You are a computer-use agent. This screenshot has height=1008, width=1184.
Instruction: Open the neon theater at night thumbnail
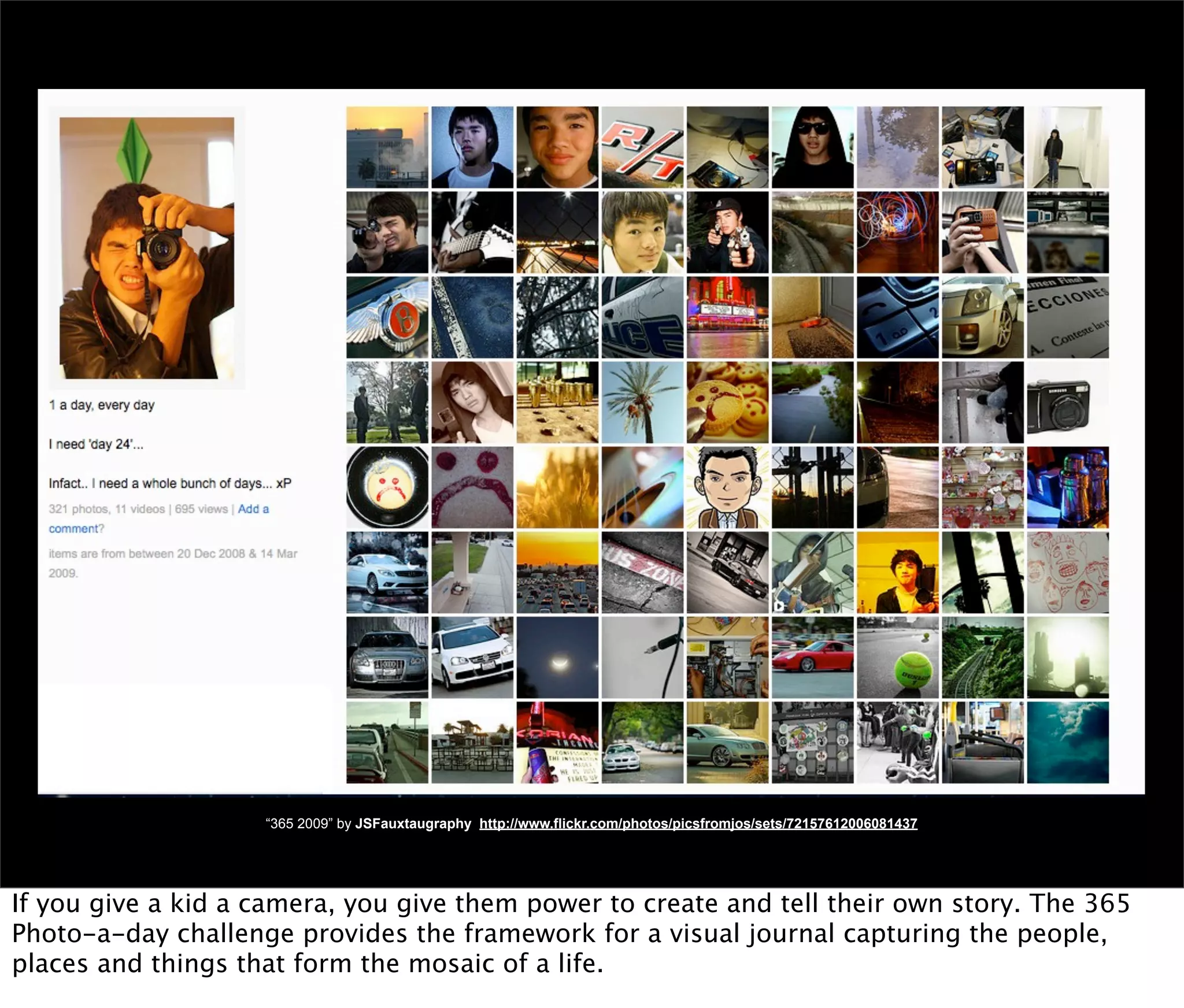click(727, 317)
